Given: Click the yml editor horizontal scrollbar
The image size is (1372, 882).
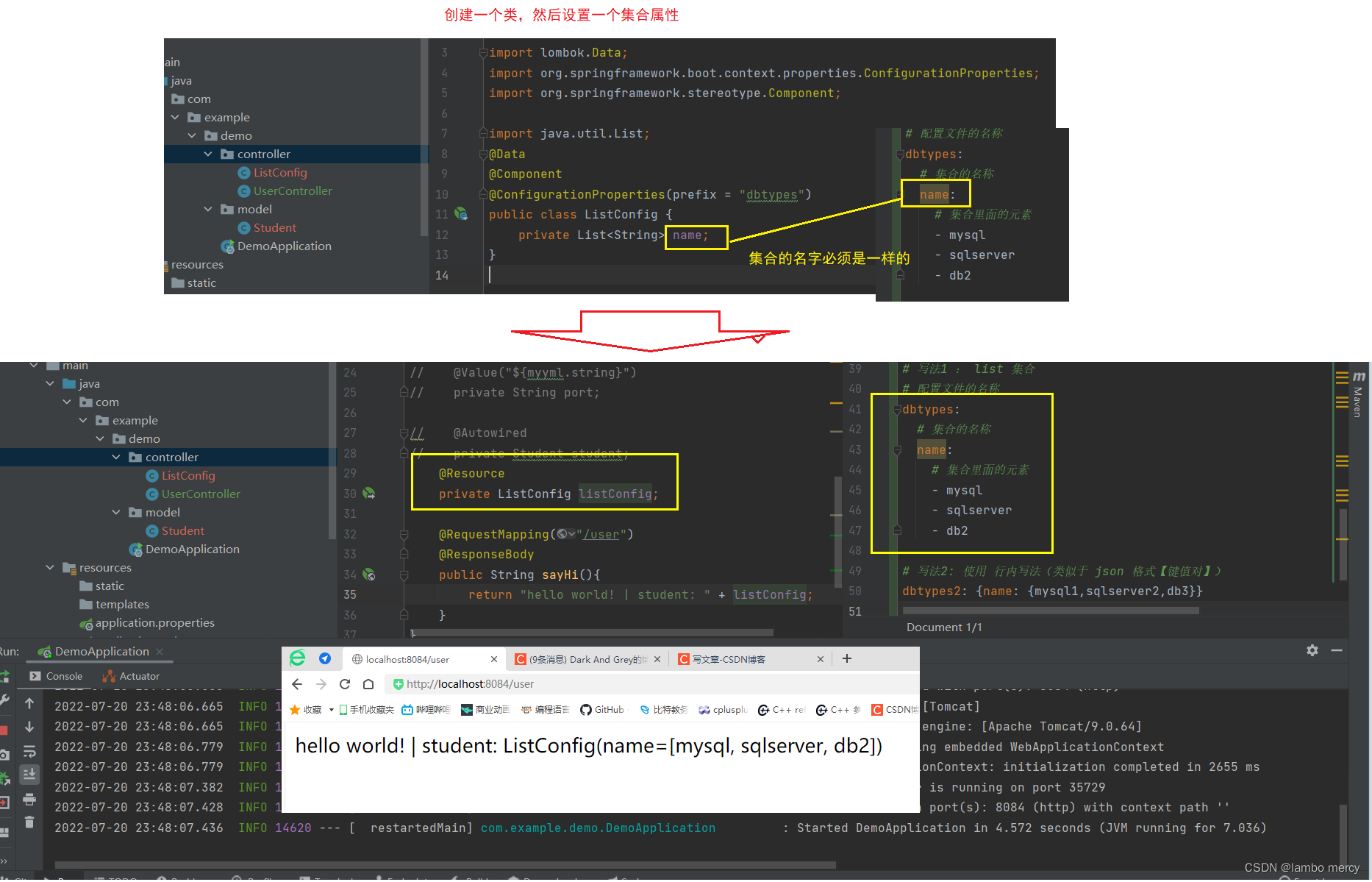Looking at the screenshot, I should click(x=1051, y=611).
